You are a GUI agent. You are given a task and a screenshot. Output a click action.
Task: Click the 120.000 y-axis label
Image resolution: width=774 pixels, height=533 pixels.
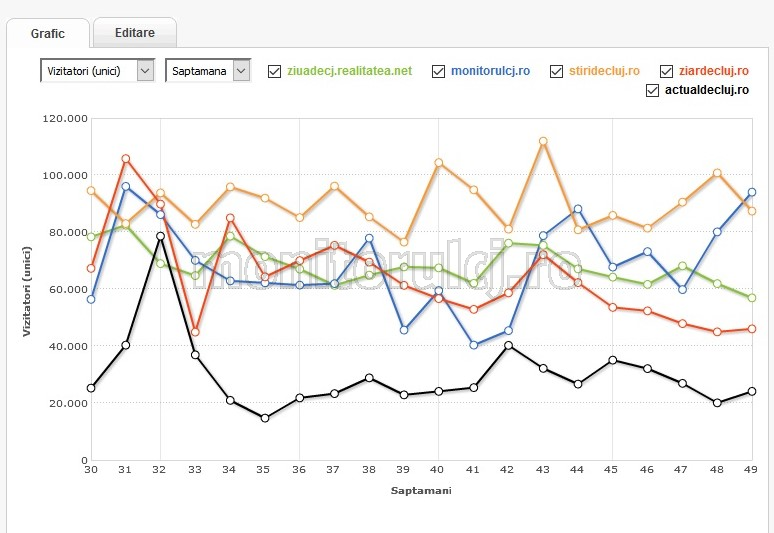(x=65, y=118)
